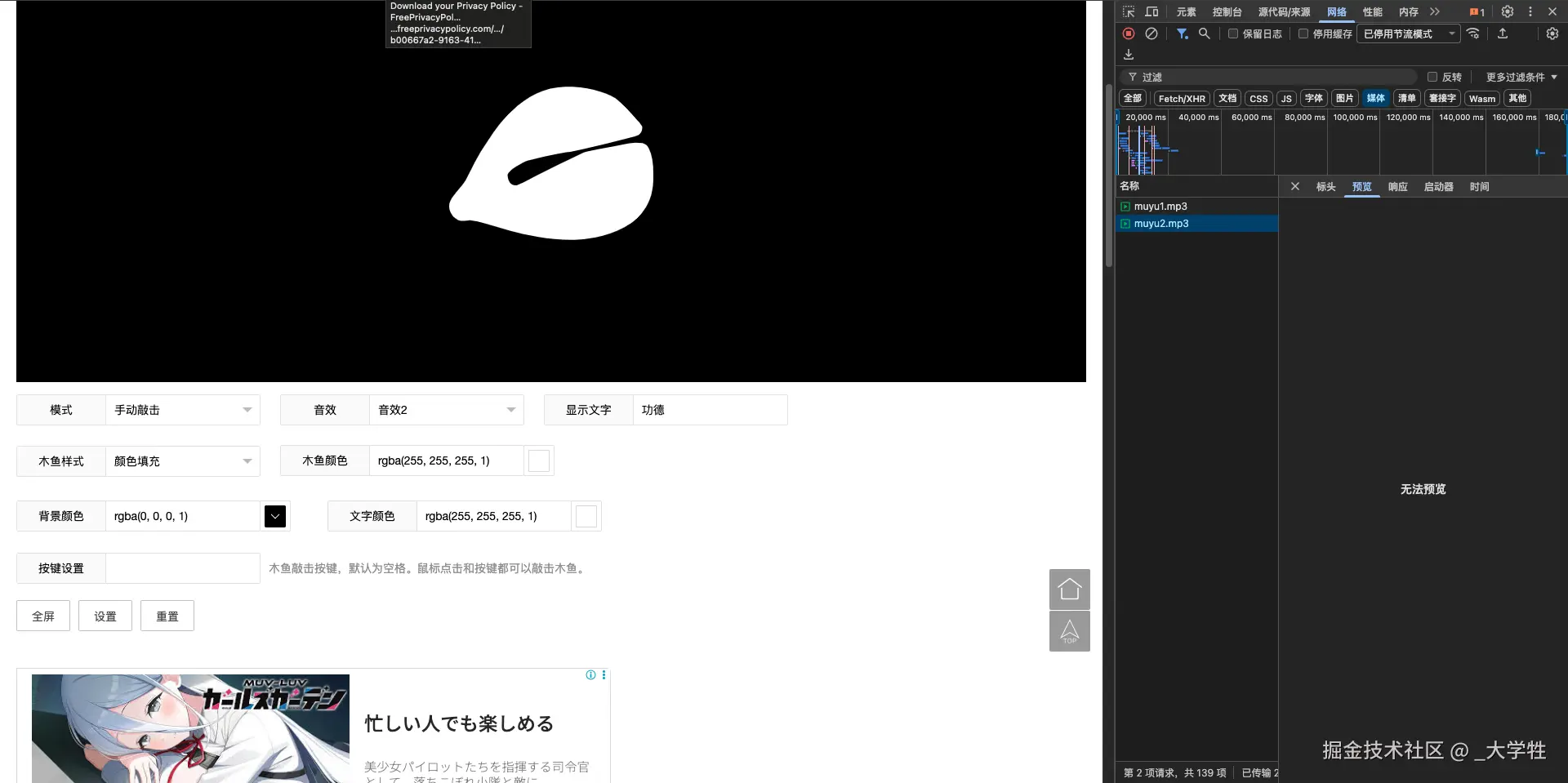Enable the 停用缓存 checkbox
The image size is (1568, 783).
click(1303, 33)
